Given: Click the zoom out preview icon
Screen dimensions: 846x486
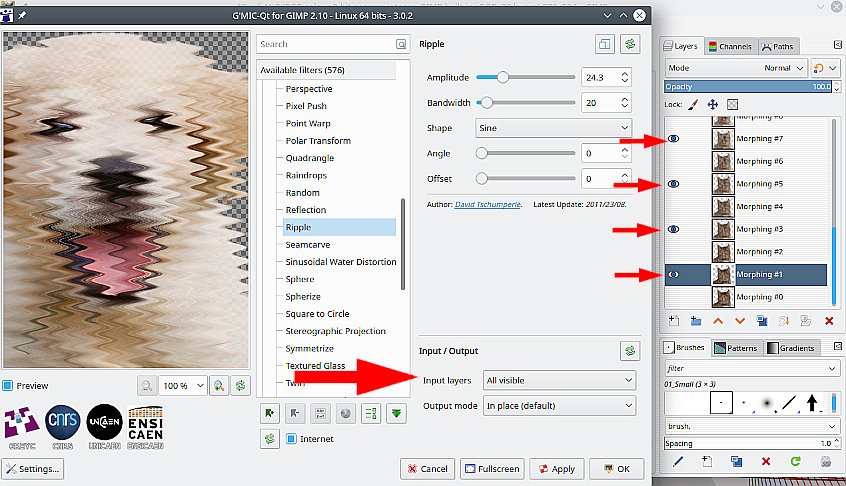Looking at the screenshot, I should 146,386.
